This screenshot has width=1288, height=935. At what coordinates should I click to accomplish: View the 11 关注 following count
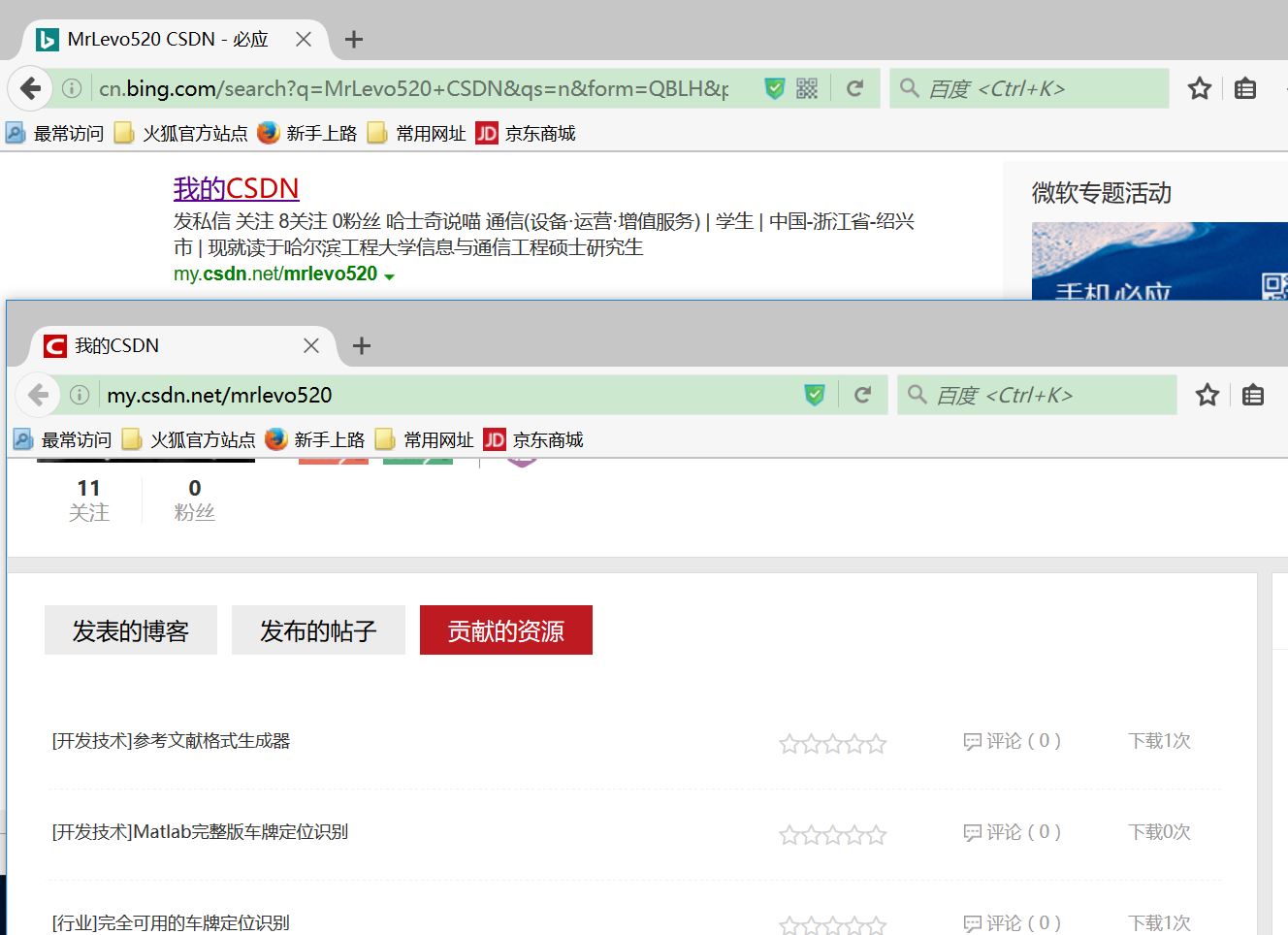pyautogui.click(x=88, y=500)
